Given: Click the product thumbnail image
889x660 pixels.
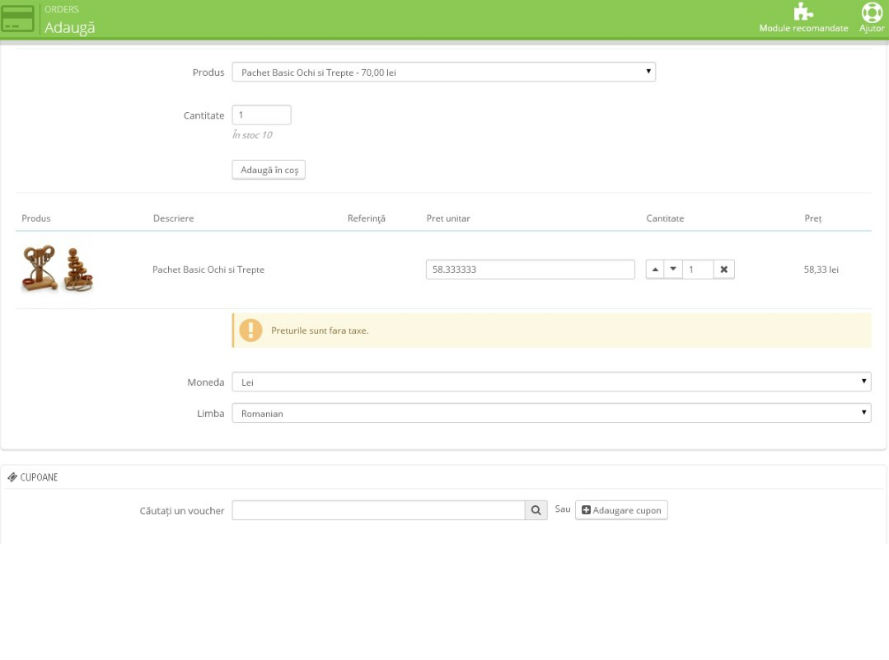Looking at the screenshot, I should coord(58,270).
